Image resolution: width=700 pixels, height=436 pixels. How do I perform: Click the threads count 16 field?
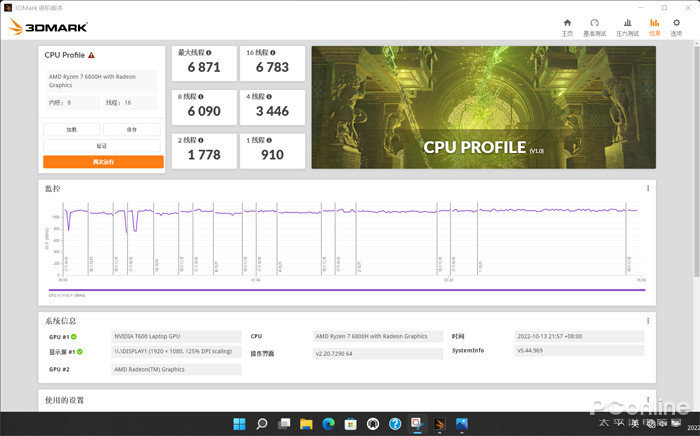[130, 103]
